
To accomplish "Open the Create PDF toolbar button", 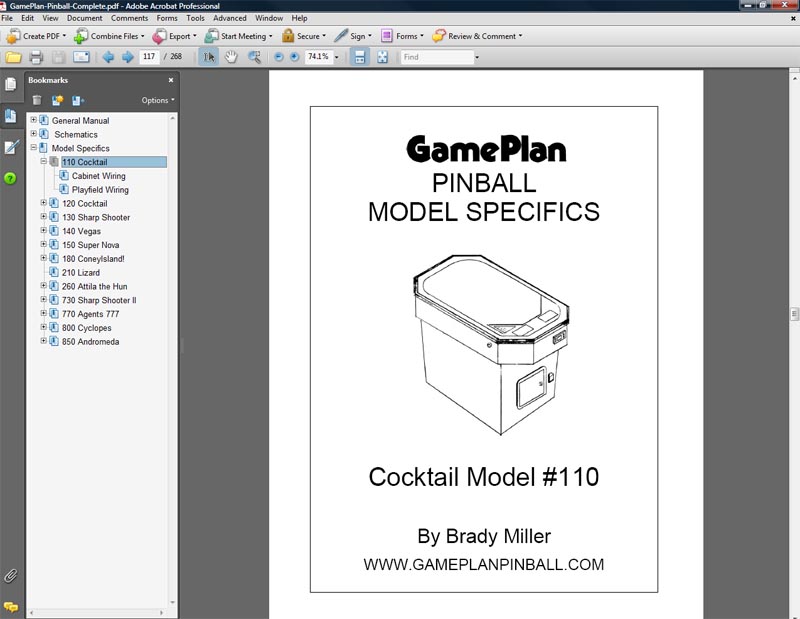I will pyautogui.click(x=36, y=36).
